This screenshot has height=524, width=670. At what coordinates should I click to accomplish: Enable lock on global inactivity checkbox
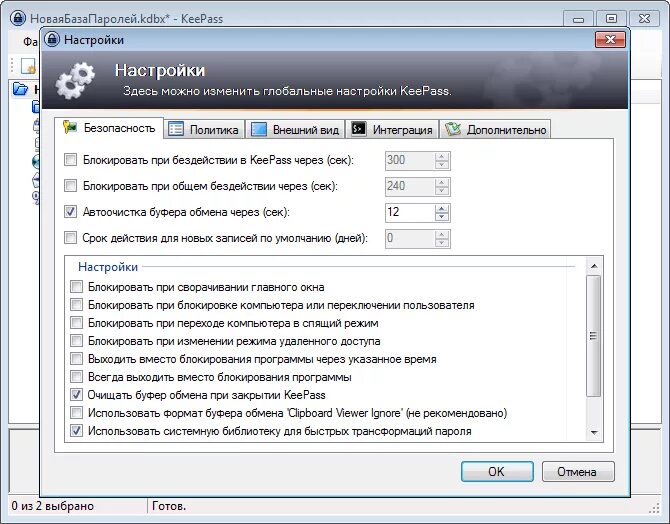point(71,186)
